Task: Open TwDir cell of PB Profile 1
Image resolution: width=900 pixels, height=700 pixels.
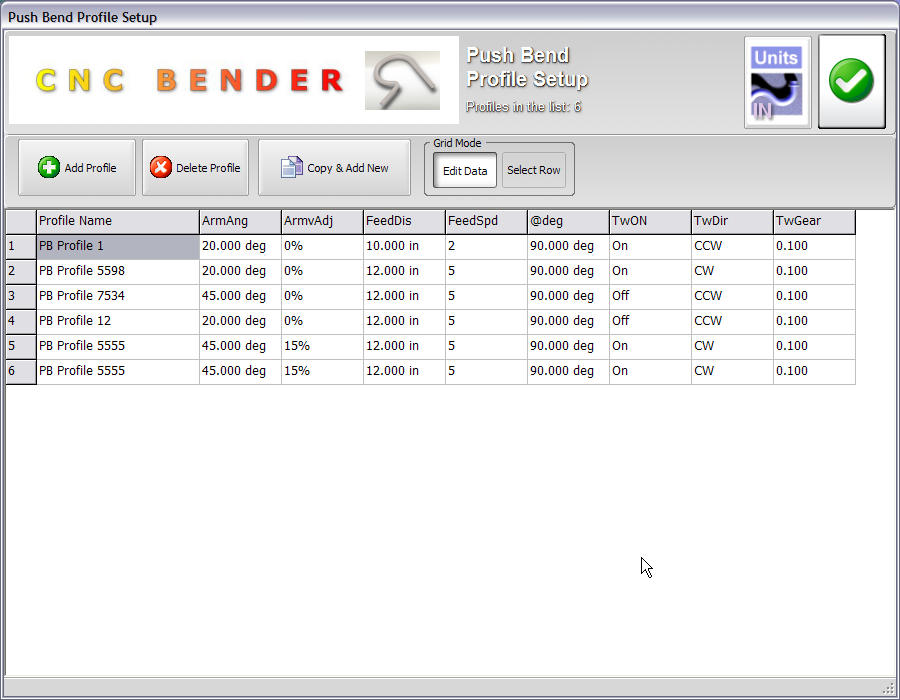Action: point(731,246)
